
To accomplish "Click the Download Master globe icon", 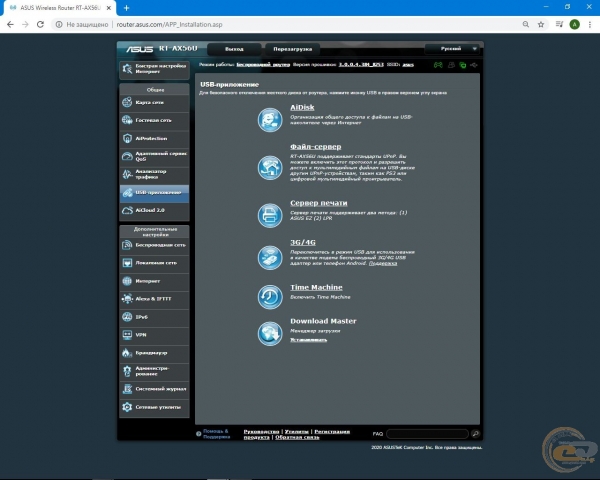I will [x=270, y=333].
